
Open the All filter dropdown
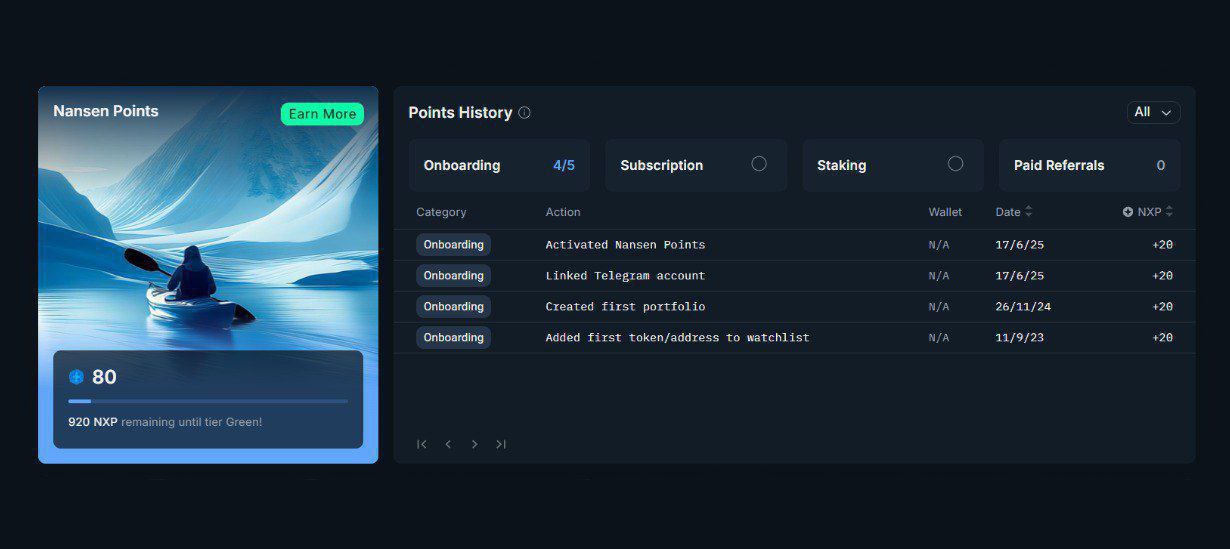tap(1153, 112)
